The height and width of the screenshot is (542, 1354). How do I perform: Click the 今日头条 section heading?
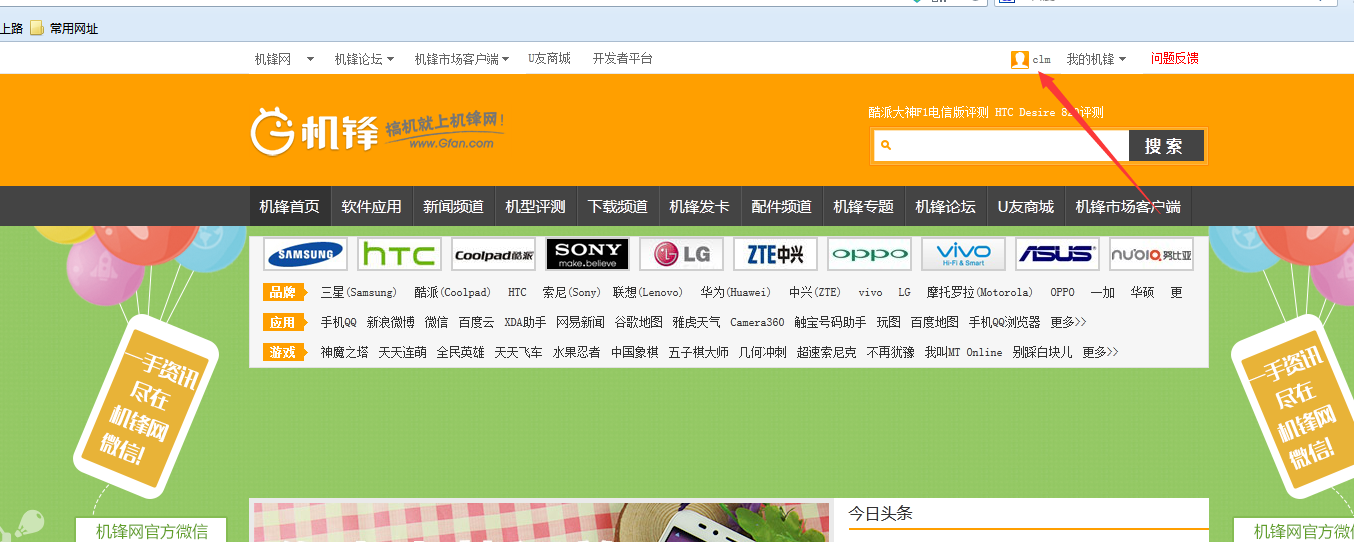point(881,513)
